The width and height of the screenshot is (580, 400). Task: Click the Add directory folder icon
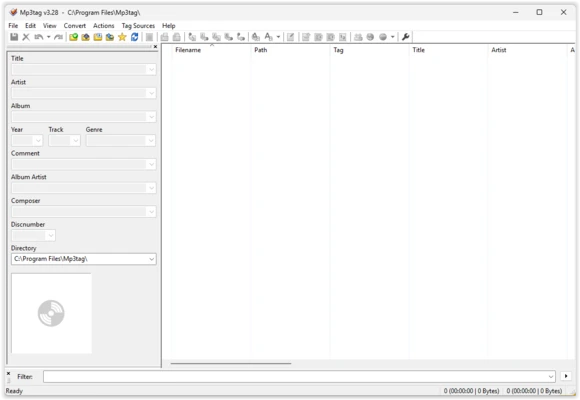[x=85, y=37]
